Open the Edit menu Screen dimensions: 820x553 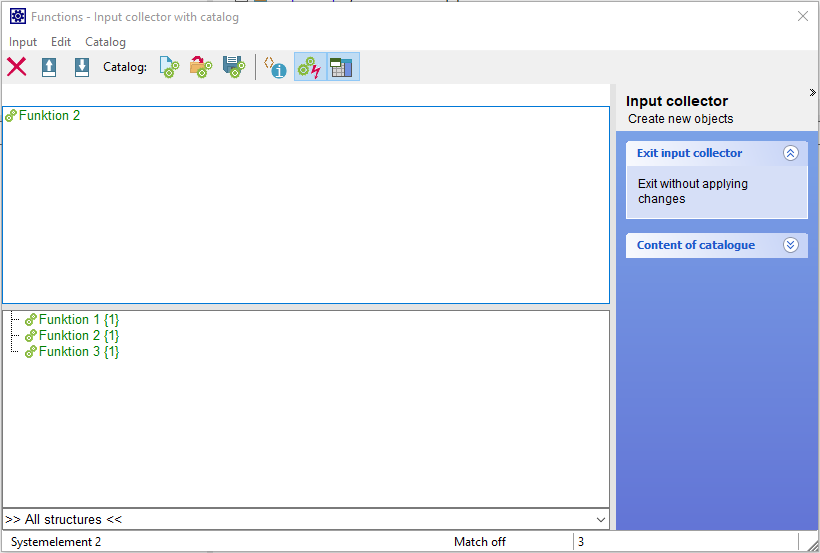click(61, 42)
